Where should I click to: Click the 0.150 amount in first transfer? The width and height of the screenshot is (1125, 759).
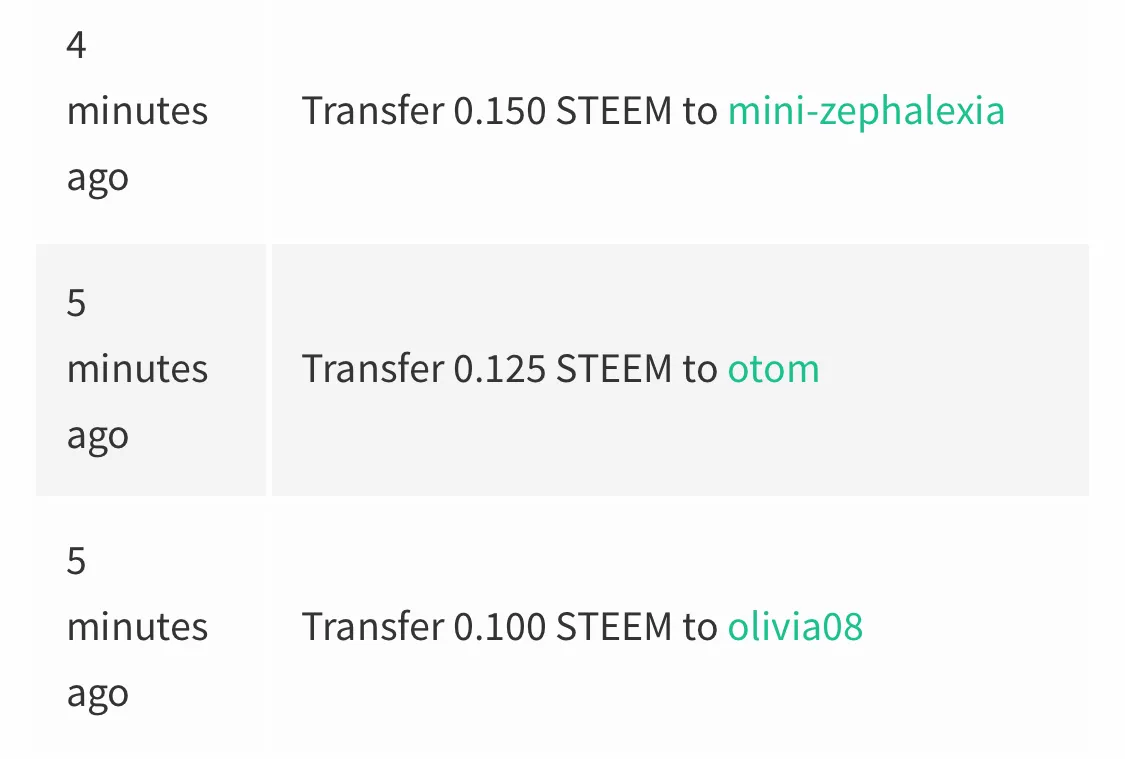[x=499, y=111]
